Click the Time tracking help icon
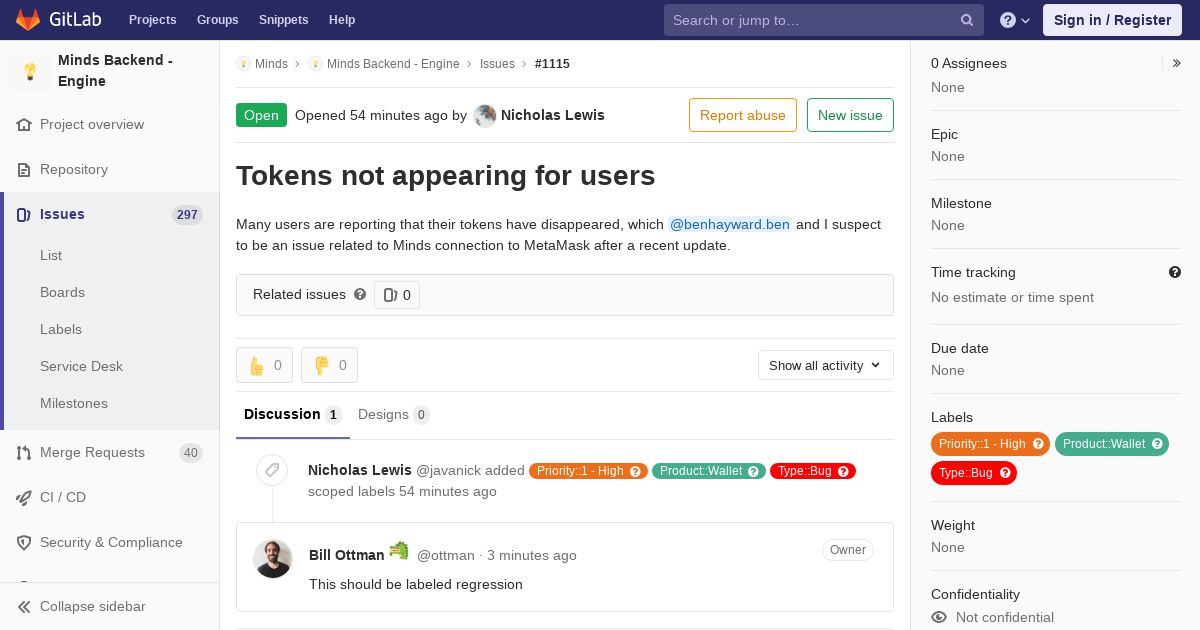The image size is (1200, 630). click(1175, 272)
